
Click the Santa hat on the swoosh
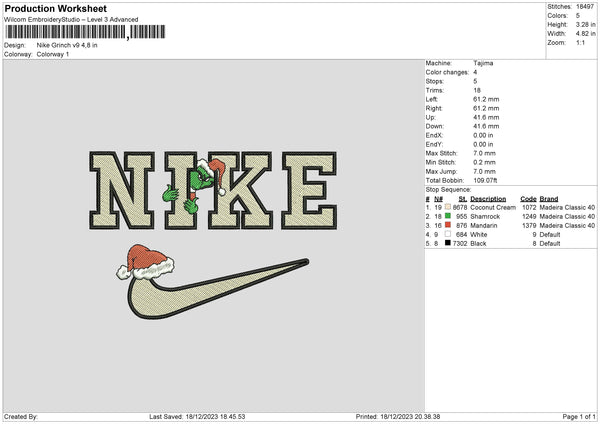coord(145,262)
